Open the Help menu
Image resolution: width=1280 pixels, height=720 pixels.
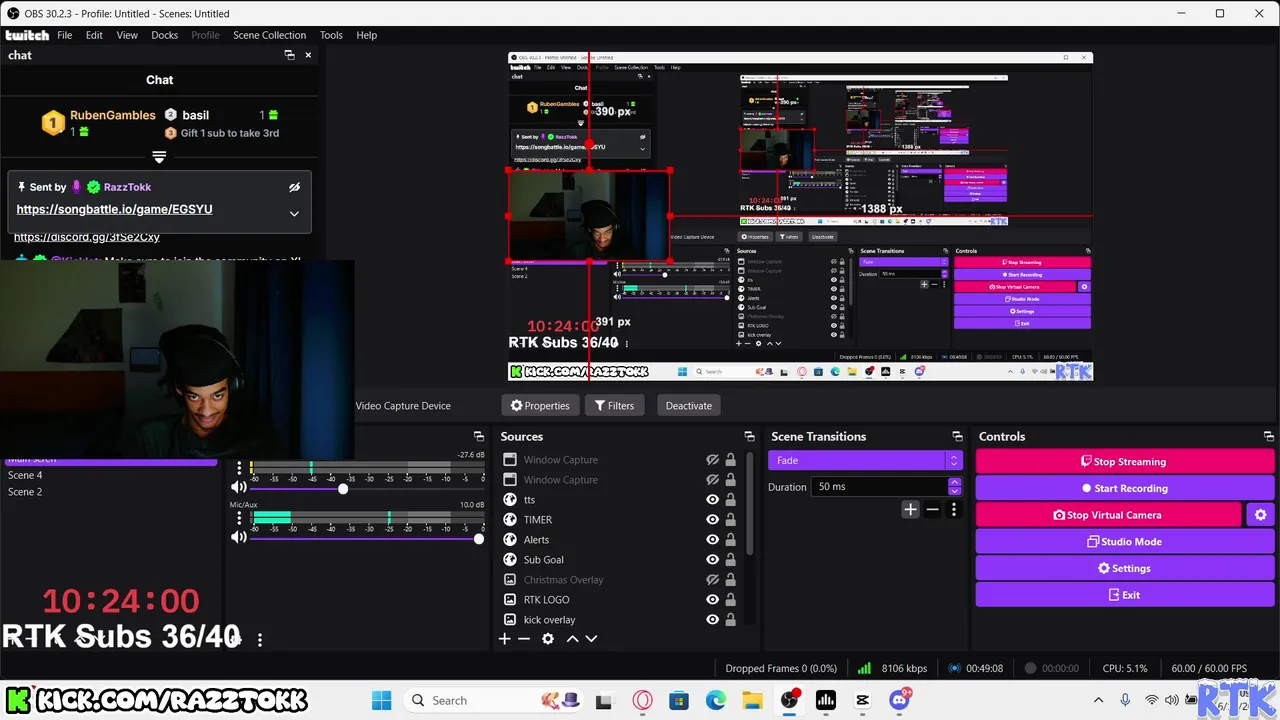[367, 35]
